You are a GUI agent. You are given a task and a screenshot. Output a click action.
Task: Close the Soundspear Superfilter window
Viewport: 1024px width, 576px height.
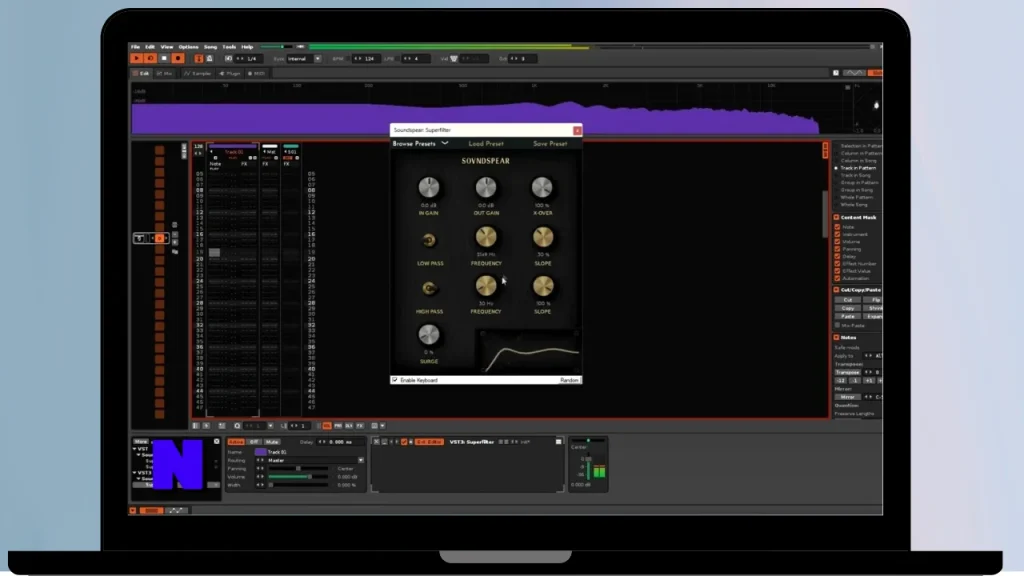(x=577, y=131)
